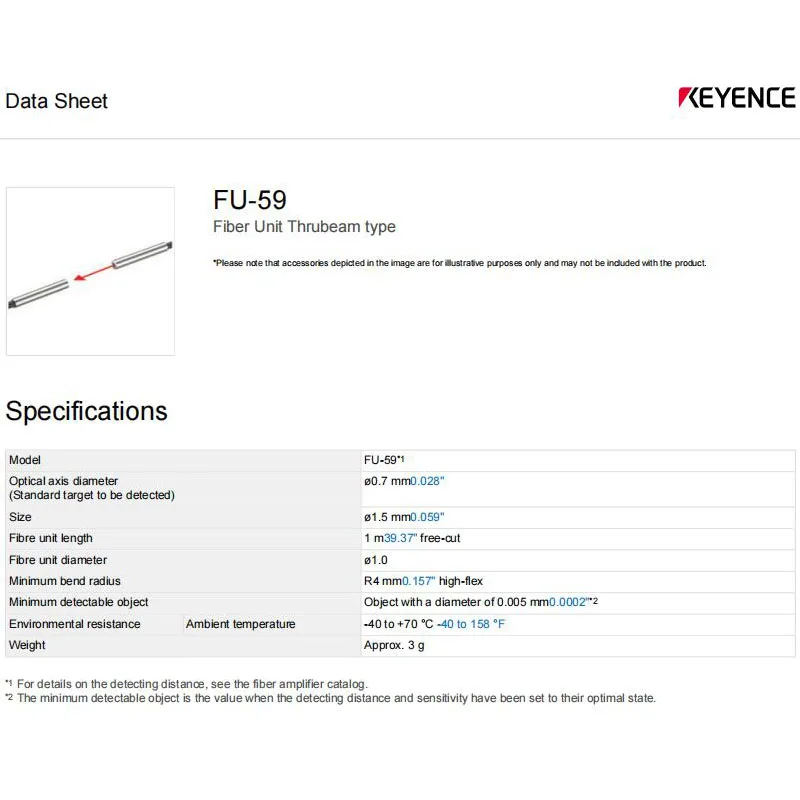Click the KEYENCE logo

click(736, 98)
